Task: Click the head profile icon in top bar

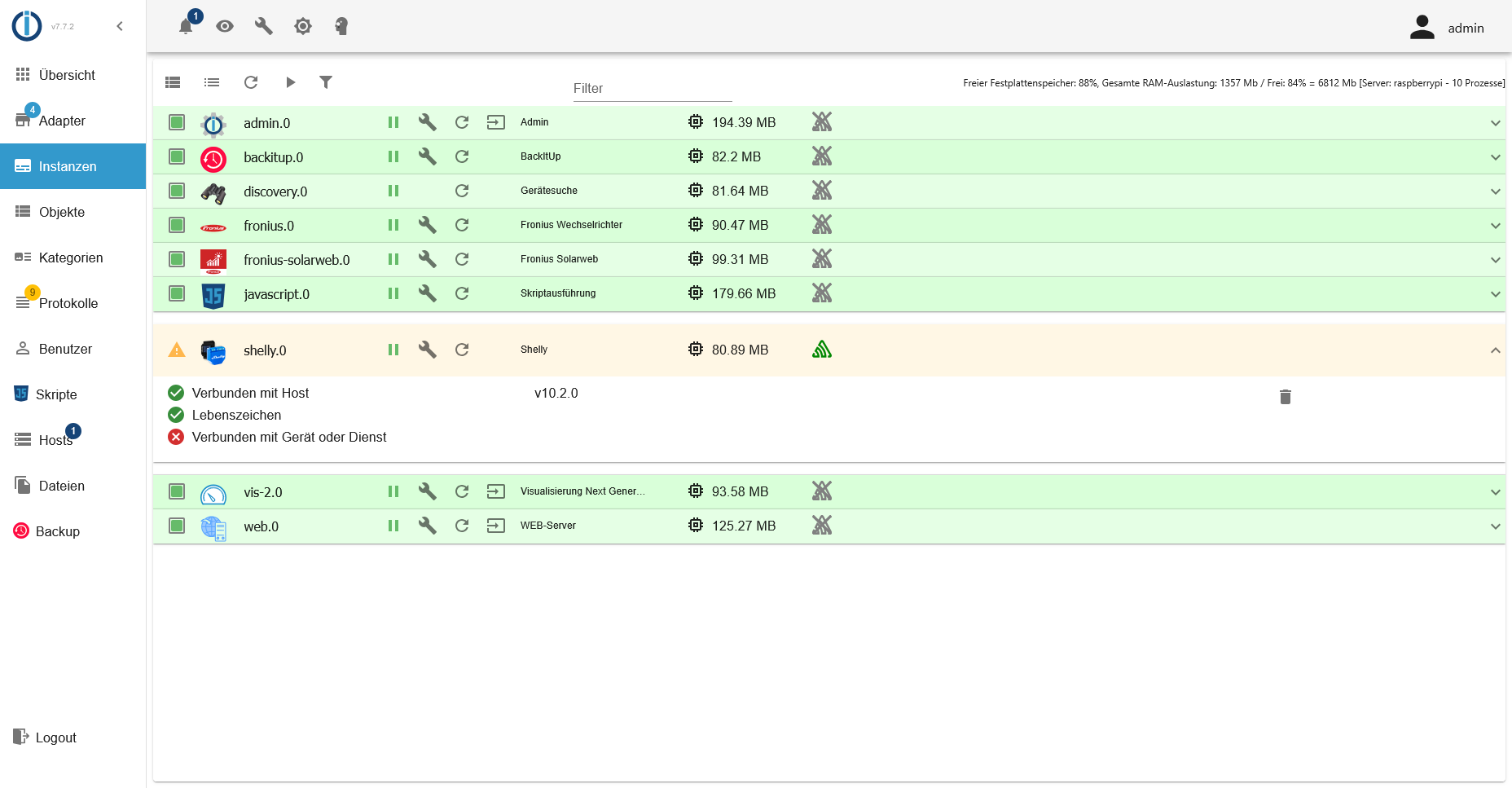Action: pyautogui.click(x=342, y=26)
